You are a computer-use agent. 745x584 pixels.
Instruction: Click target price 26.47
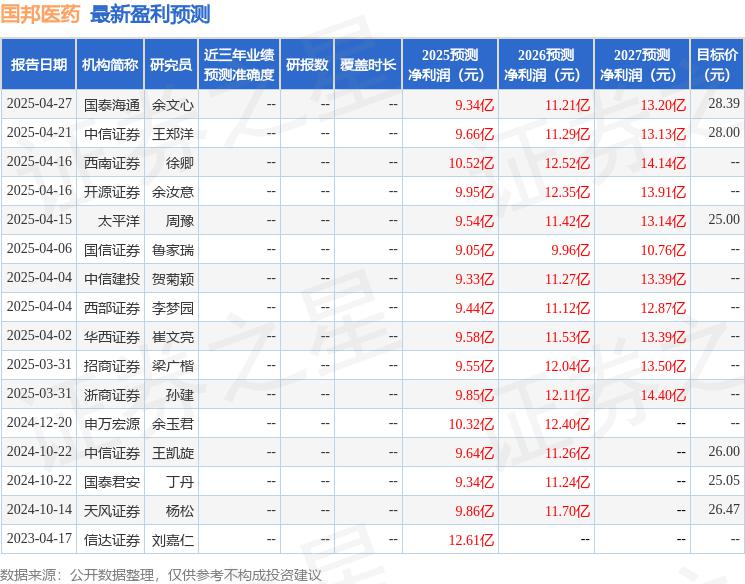pos(724,509)
